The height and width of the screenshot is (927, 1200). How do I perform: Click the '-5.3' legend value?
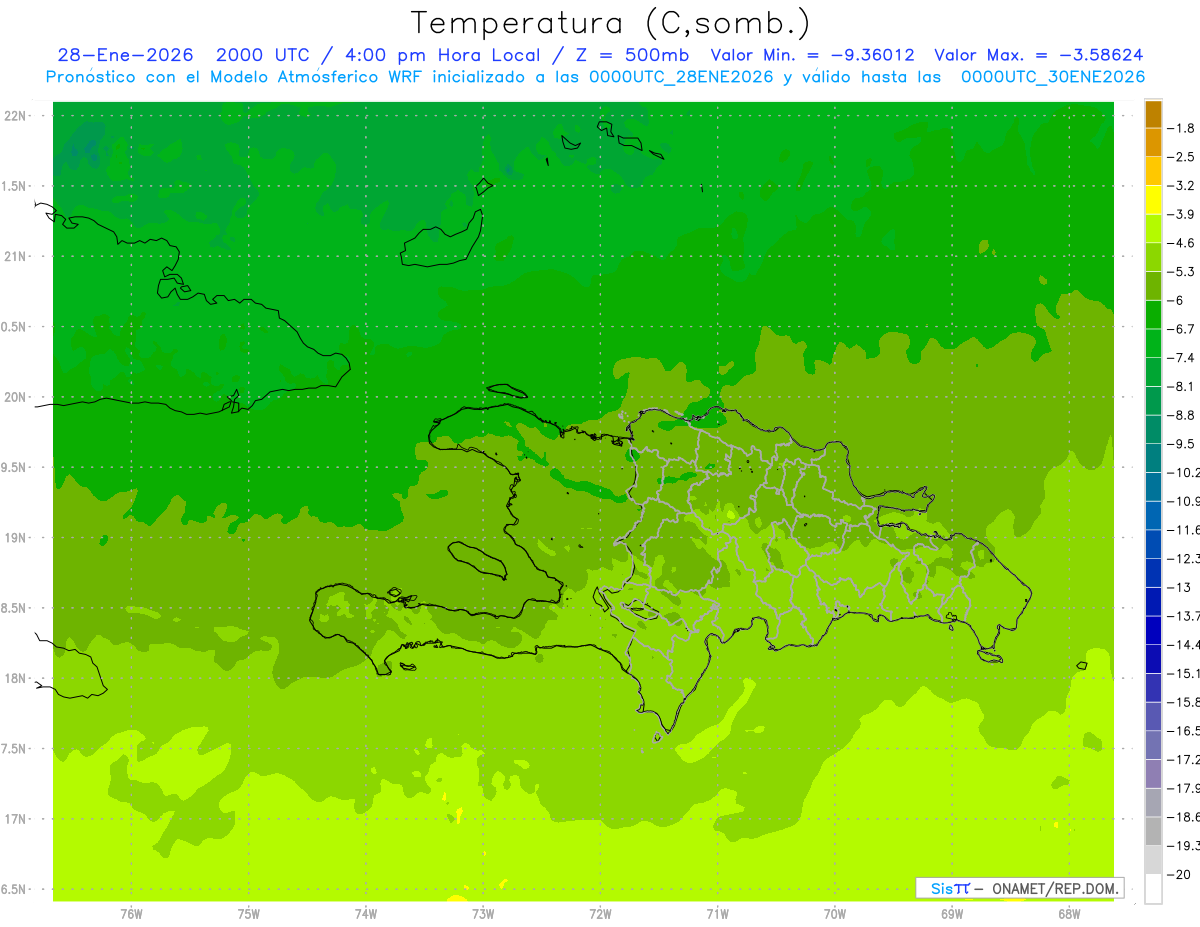click(1182, 272)
